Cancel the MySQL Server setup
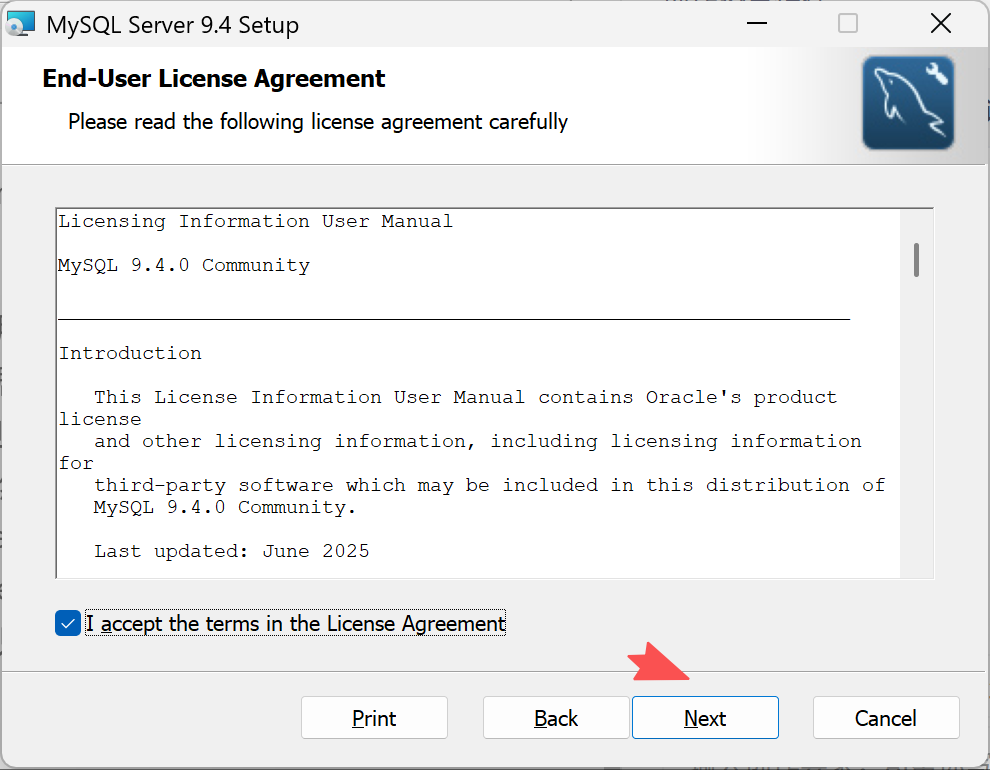 click(886, 718)
